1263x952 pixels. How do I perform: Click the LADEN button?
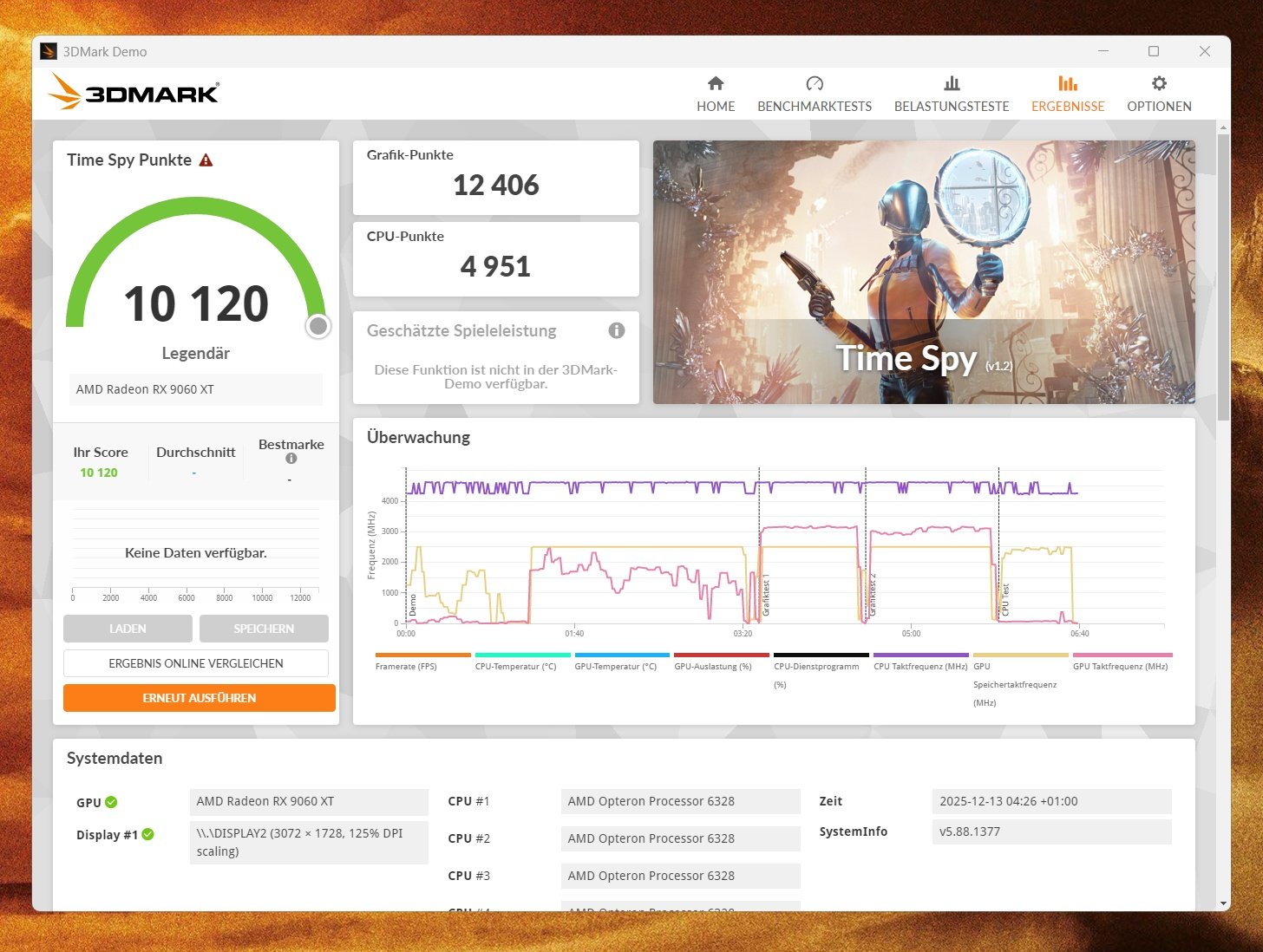point(128,629)
